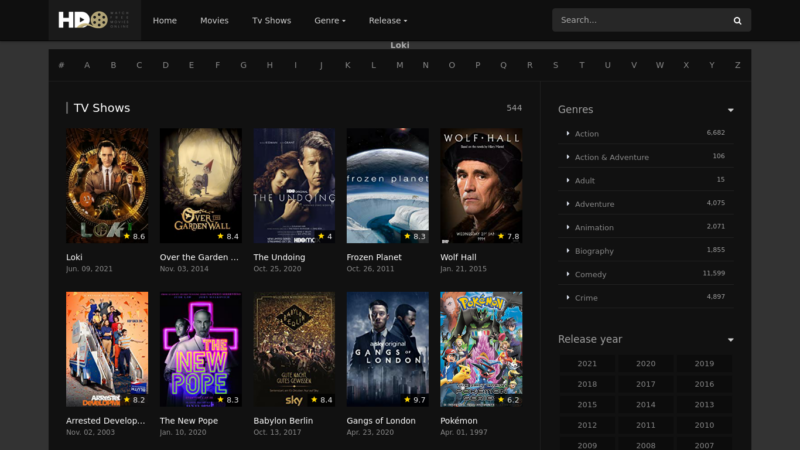Screen dimensions: 800x450
Task: Open the Wolf Hall poster
Action: (481, 185)
